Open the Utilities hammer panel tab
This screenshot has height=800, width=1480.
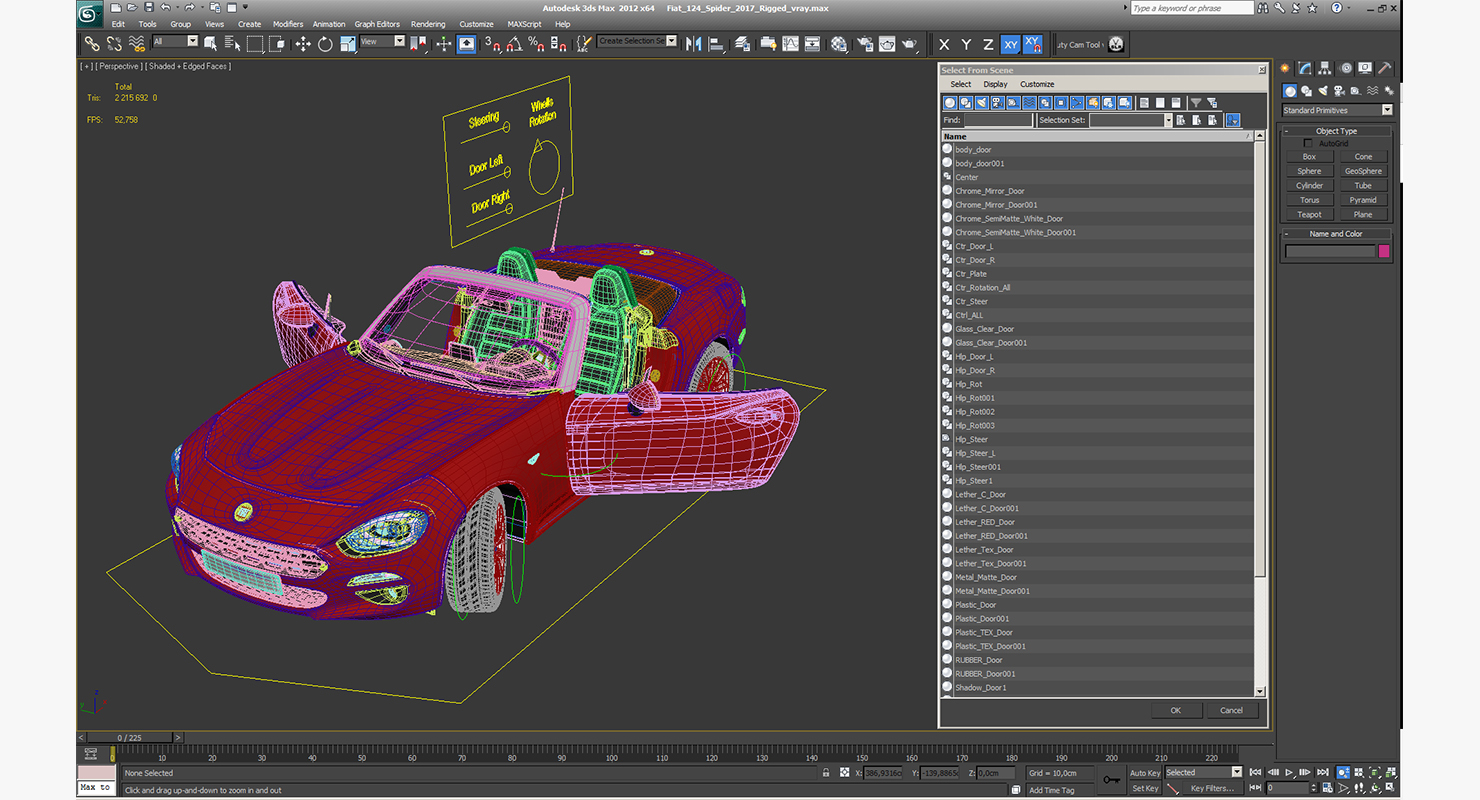(1385, 68)
